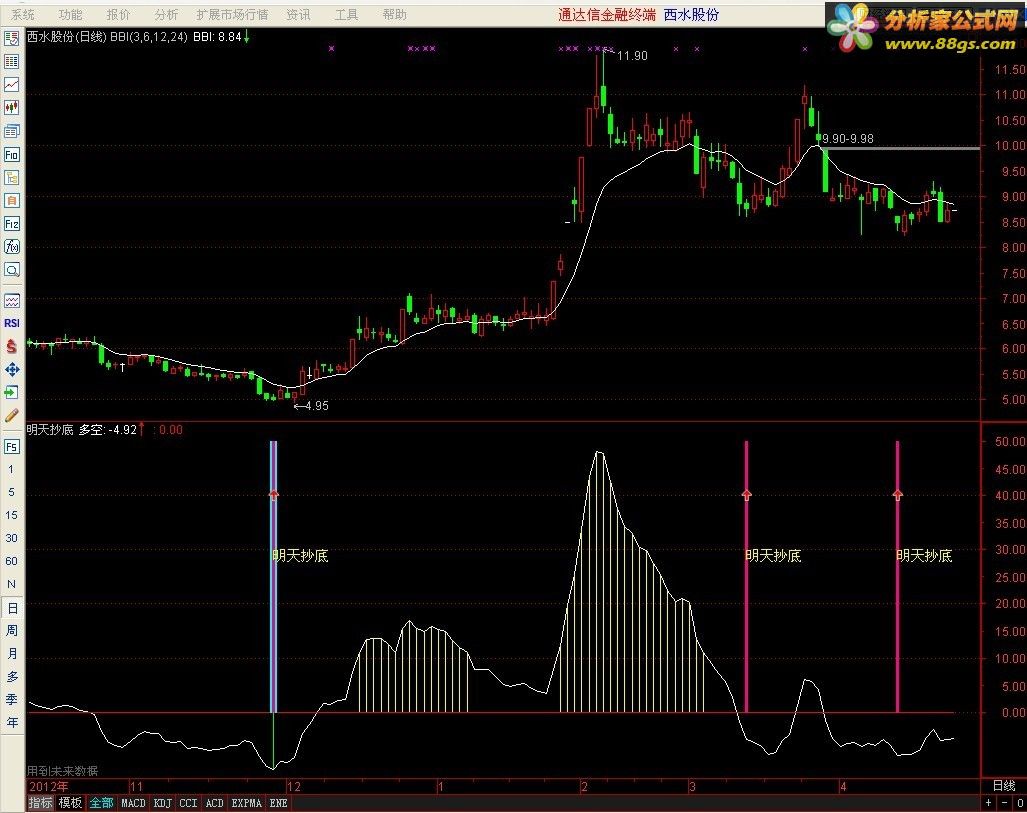The height and width of the screenshot is (813, 1027).
Task: Click the minus zoom-out button at bottom right
Action: pos(1005,803)
